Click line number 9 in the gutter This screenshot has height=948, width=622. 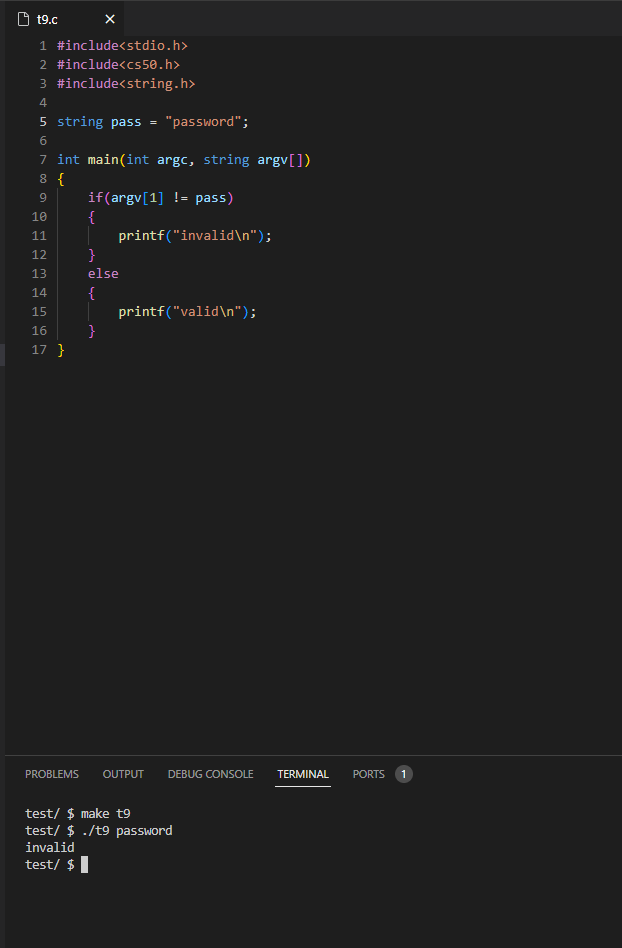(x=43, y=198)
